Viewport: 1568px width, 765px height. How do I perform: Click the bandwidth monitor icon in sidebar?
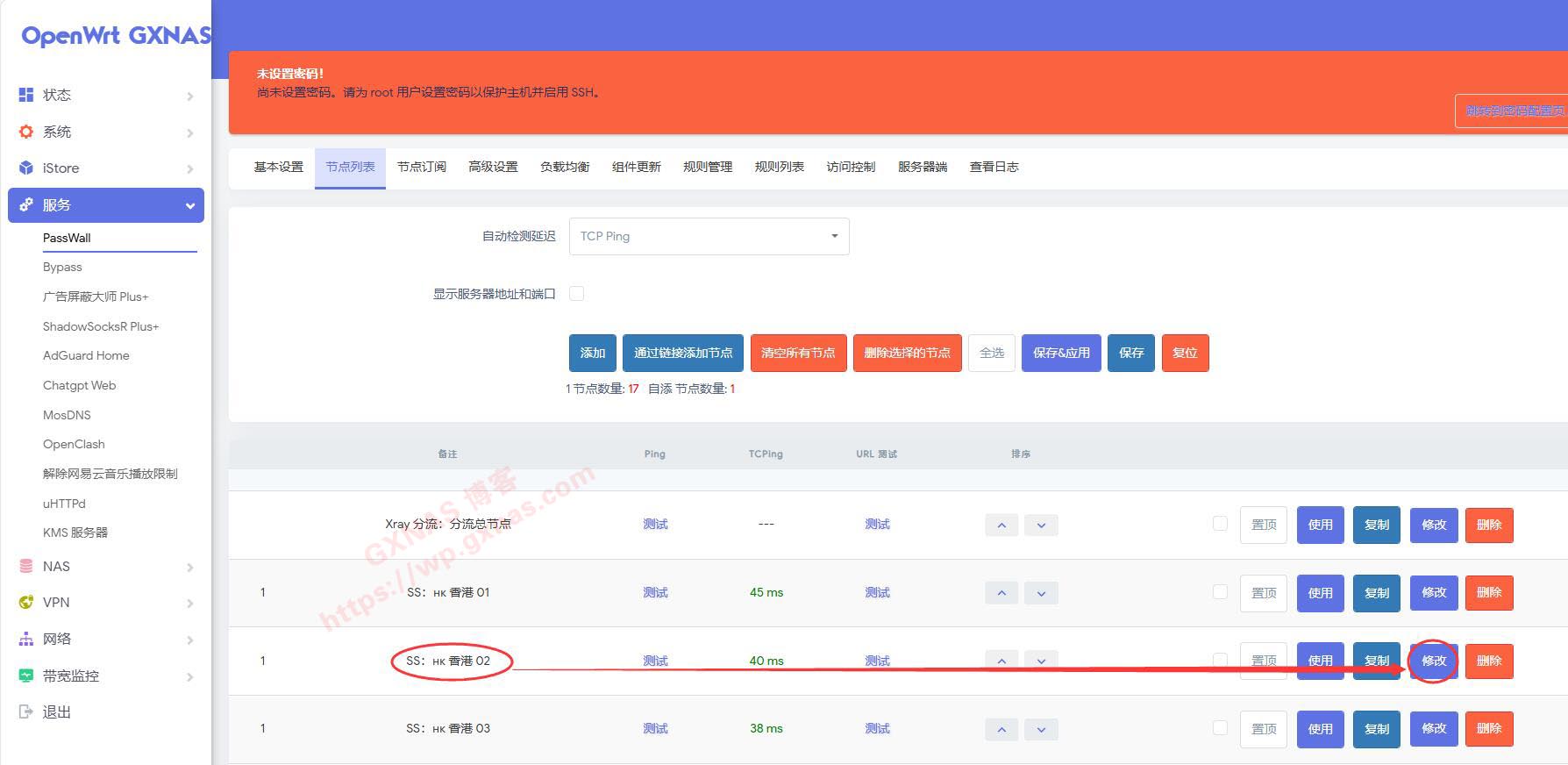point(26,676)
